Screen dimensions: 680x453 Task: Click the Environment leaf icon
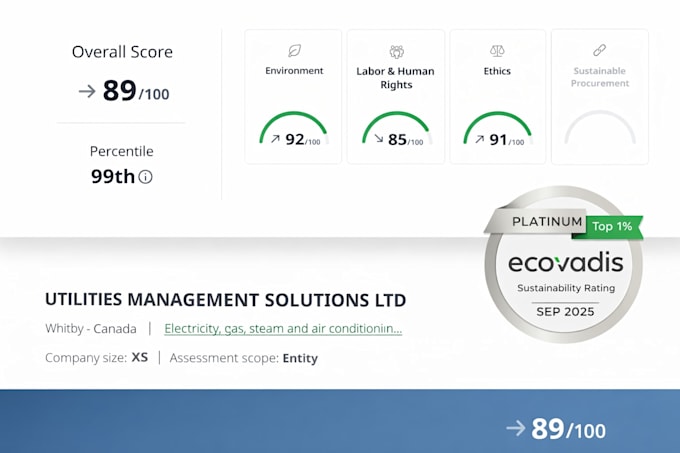click(x=294, y=51)
